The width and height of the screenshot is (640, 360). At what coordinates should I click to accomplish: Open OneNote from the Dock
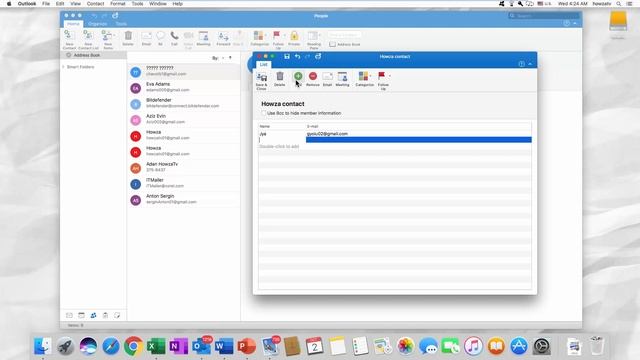pyautogui.click(x=178, y=346)
